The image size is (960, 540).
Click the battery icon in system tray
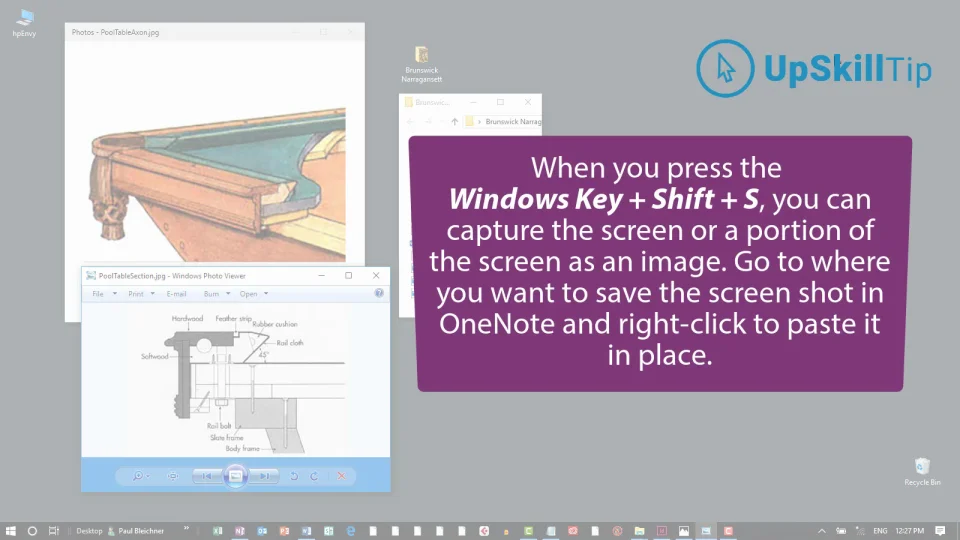tap(841, 531)
